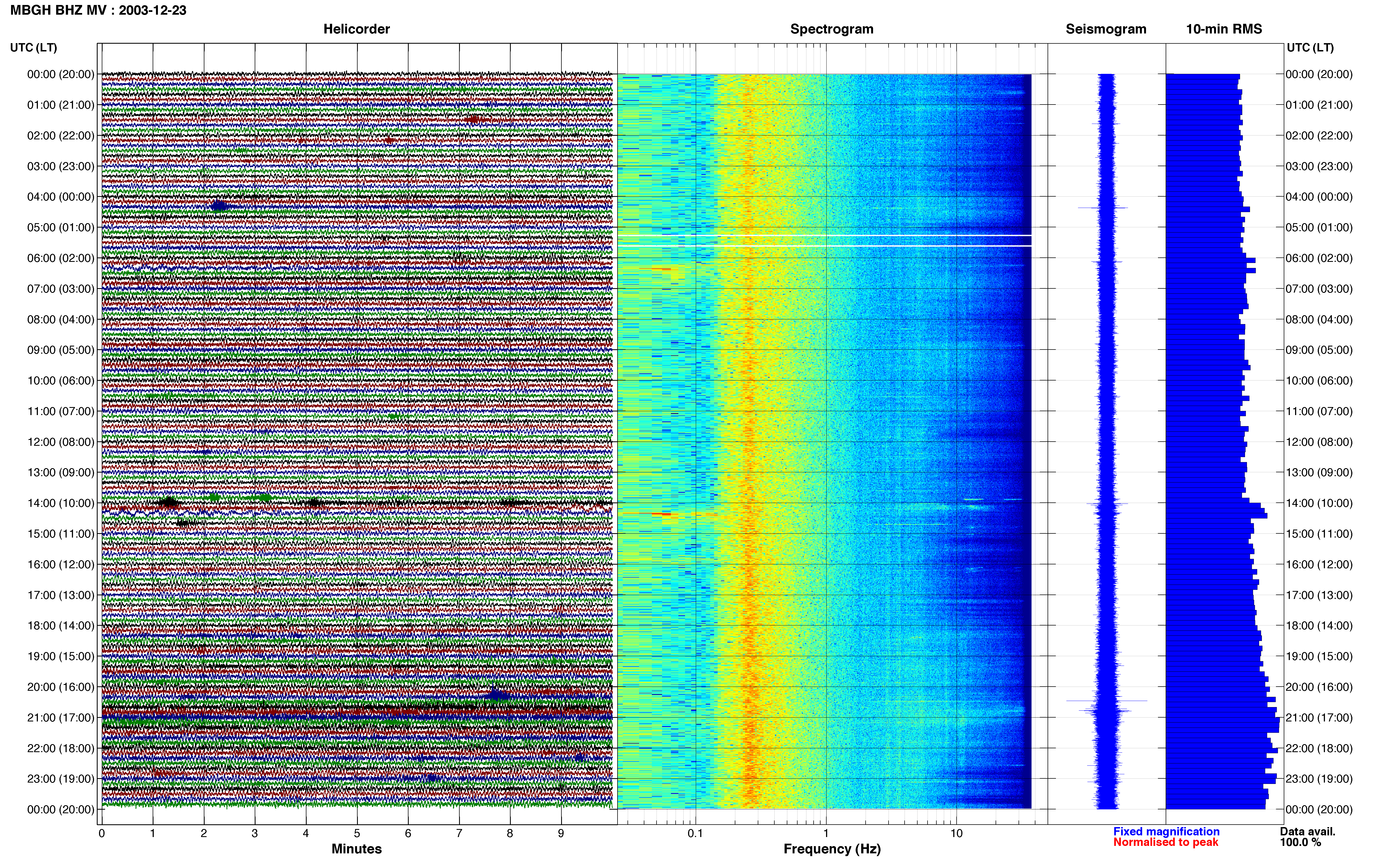Image resolution: width=1388 pixels, height=868 pixels.
Task: Click RMS-side time label '20:00 (16:00)'
Action: pyautogui.click(x=1319, y=687)
